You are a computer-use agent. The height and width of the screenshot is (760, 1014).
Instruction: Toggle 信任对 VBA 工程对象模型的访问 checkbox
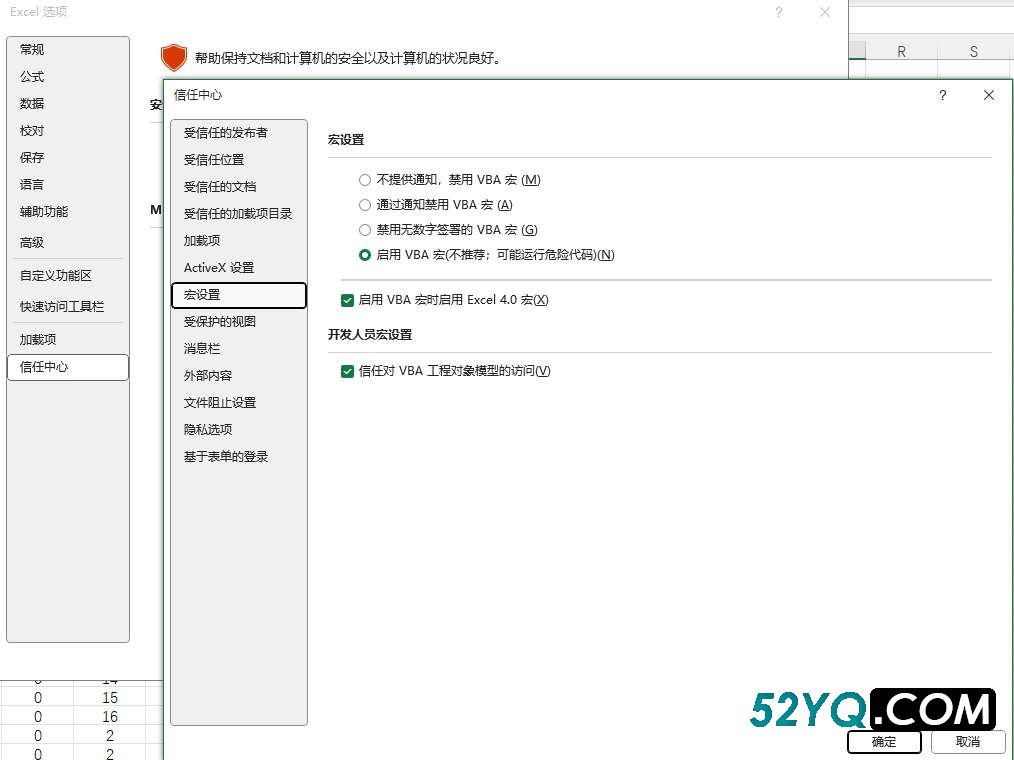347,371
